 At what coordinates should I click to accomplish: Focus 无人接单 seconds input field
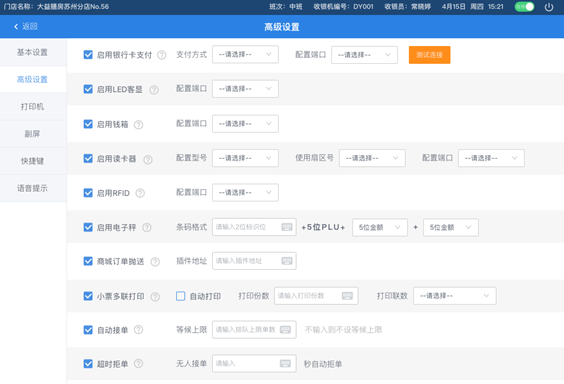pos(254,364)
